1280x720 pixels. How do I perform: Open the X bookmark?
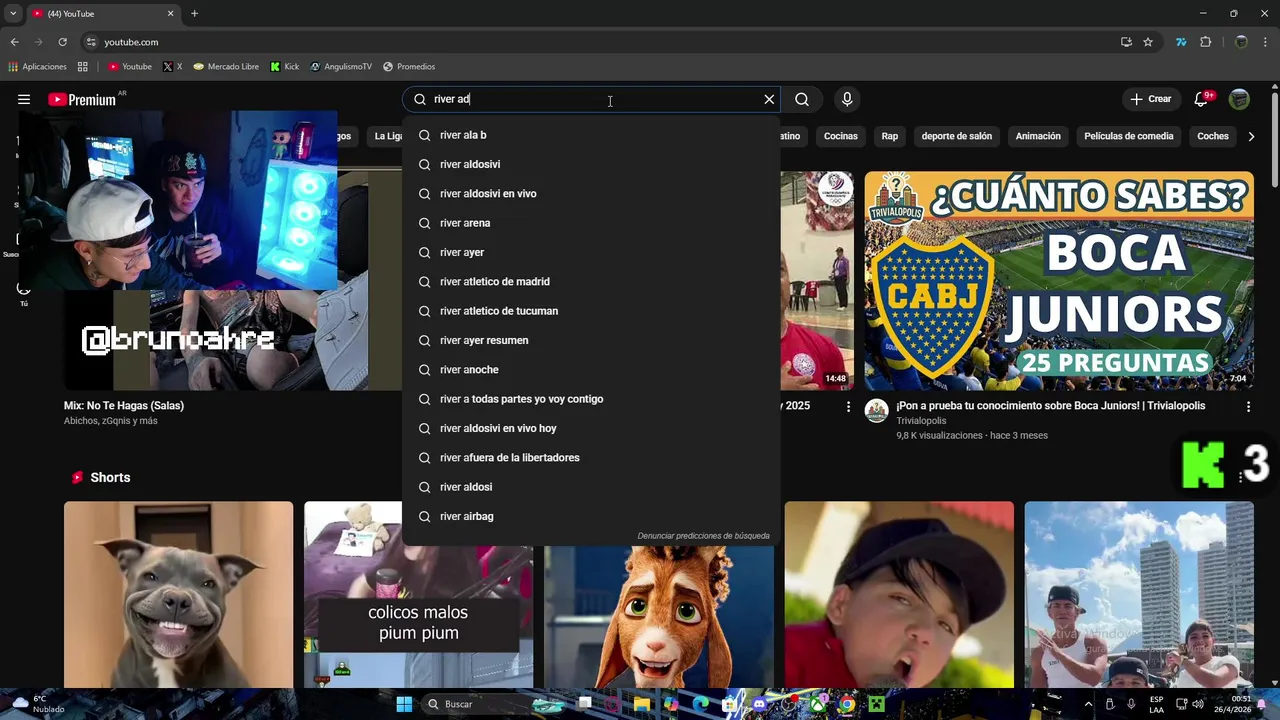pos(173,67)
